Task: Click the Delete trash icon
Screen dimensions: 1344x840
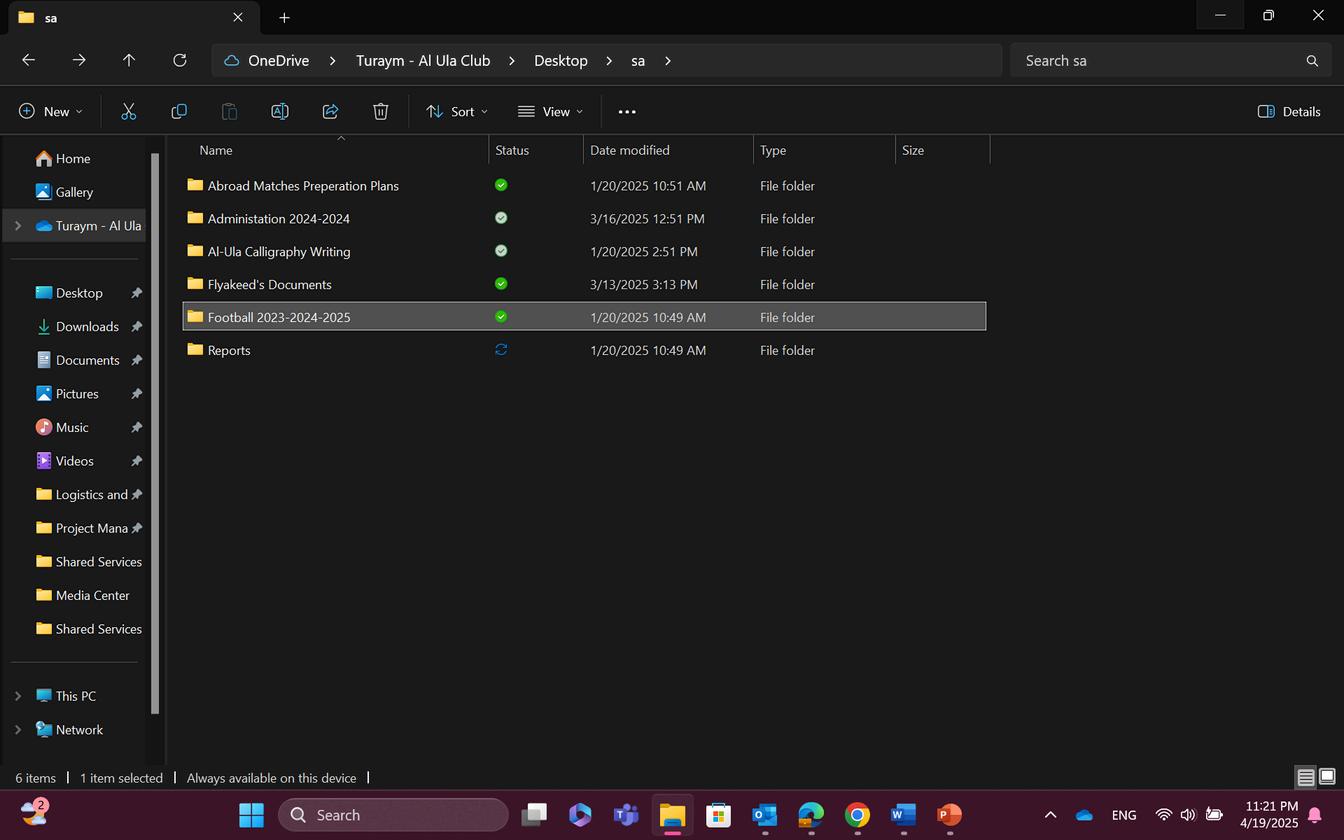Action: tap(380, 112)
